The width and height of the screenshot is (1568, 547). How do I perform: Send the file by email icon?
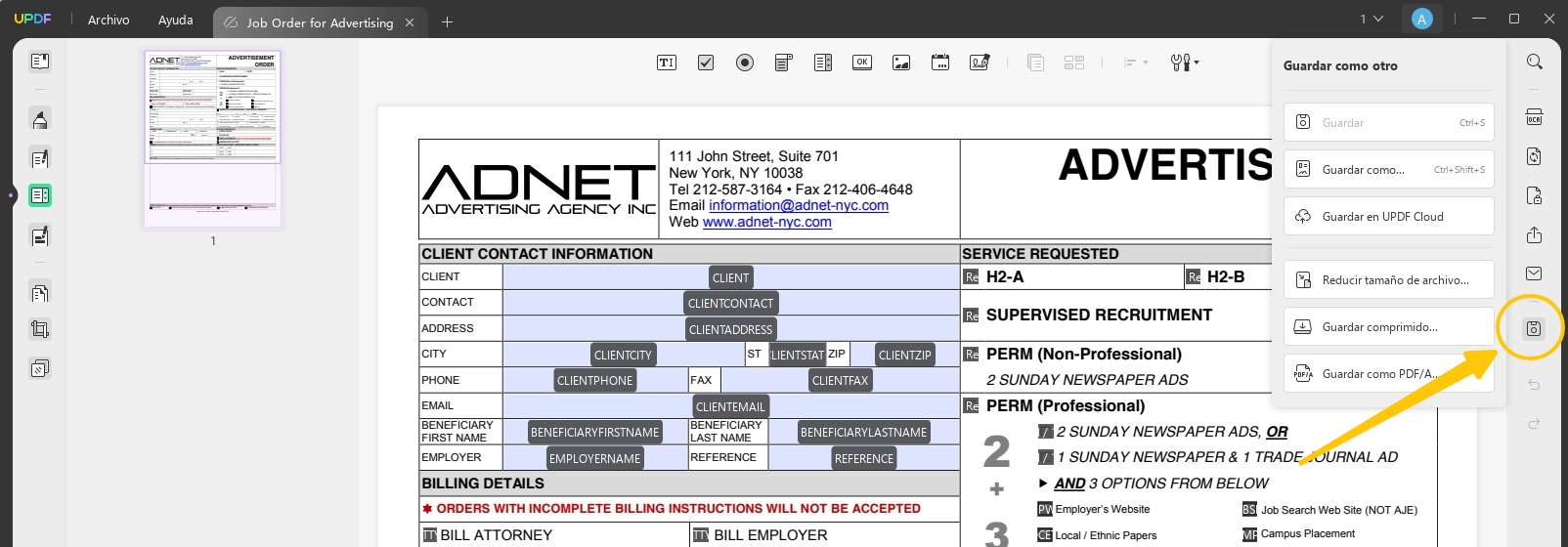(1535, 273)
